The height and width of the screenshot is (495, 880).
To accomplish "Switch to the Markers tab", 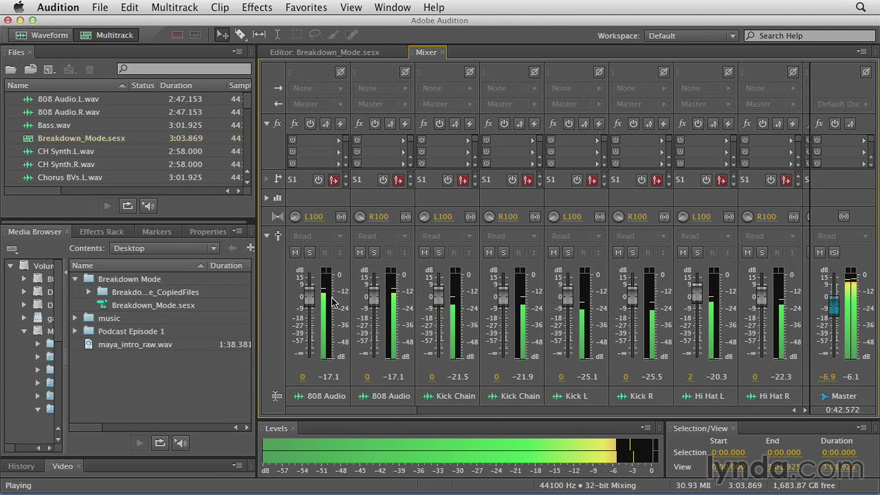I will pos(157,231).
